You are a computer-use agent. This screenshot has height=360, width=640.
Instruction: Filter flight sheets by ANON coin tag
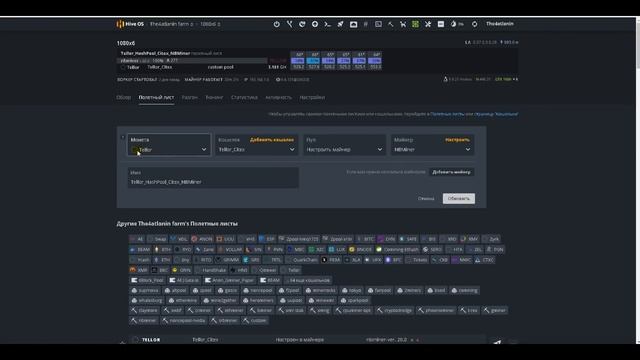coord(202,239)
